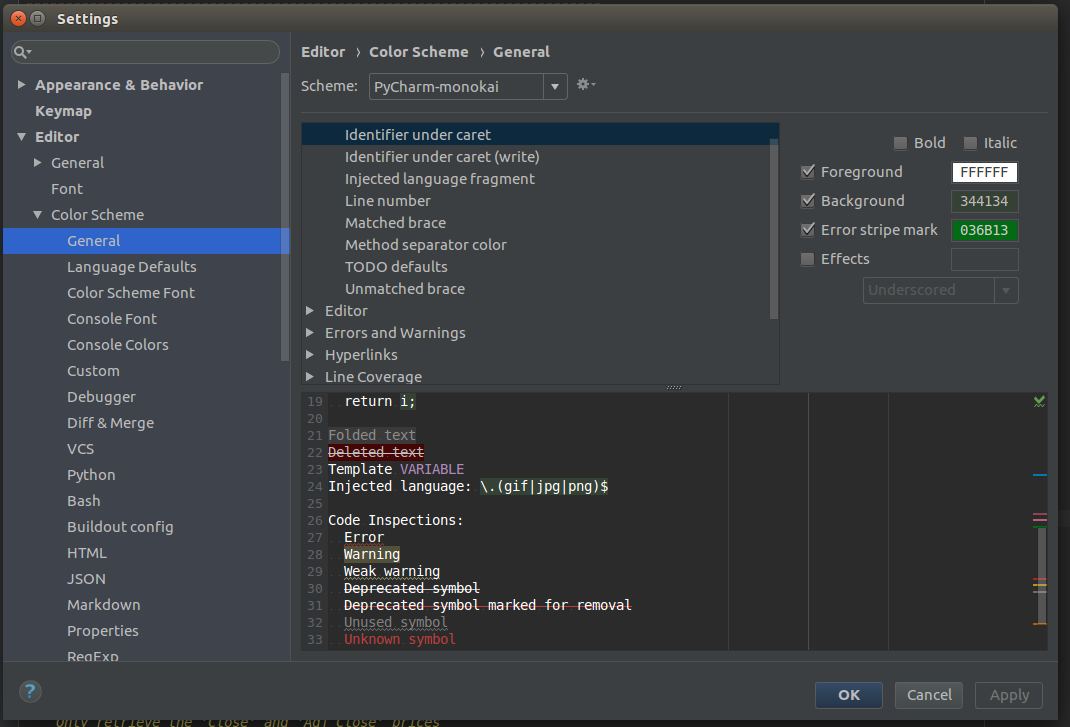Open the Scheme dropdown showing PyCharm-monokai
The width and height of the screenshot is (1070, 727).
click(555, 87)
